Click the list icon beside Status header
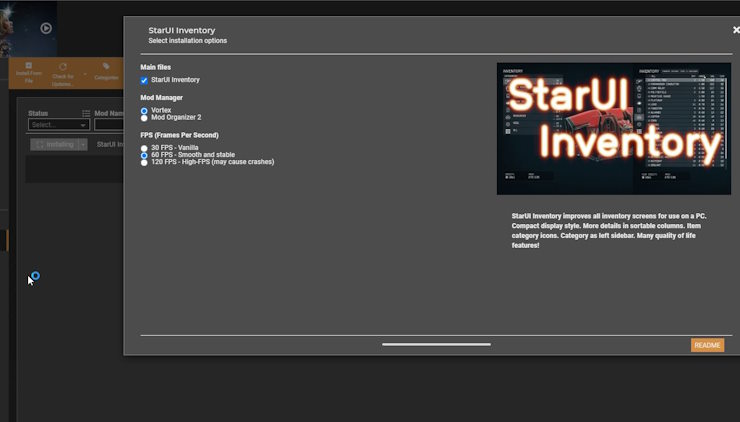Image resolution: width=740 pixels, height=422 pixels. coord(86,113)
